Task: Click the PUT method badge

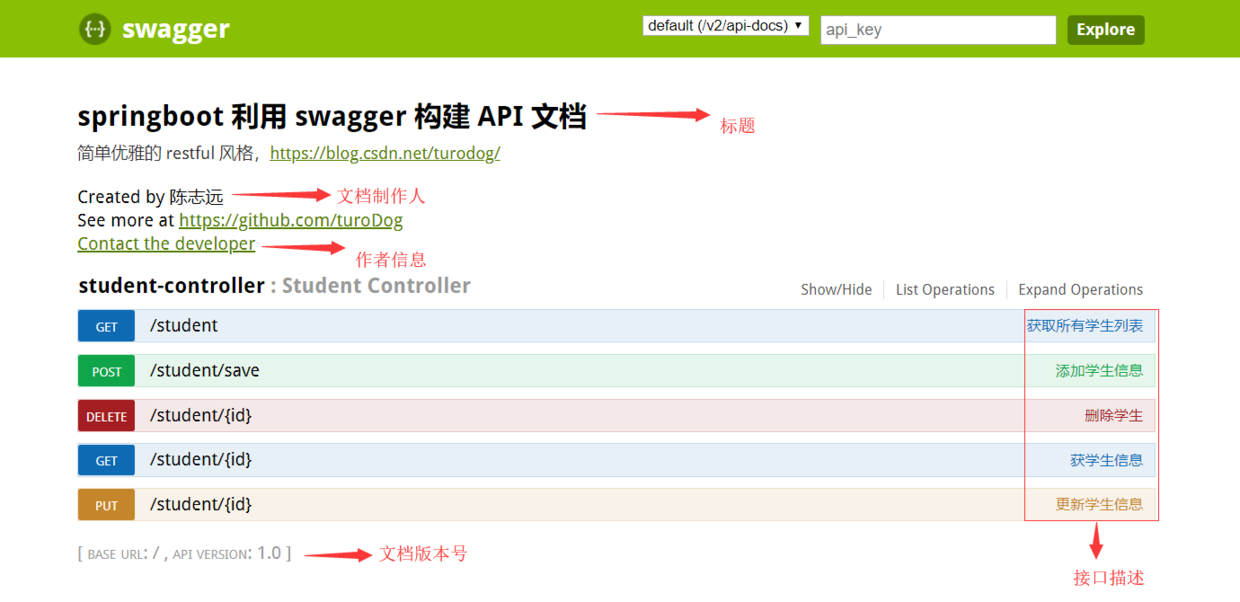Action: coord(107,505)
